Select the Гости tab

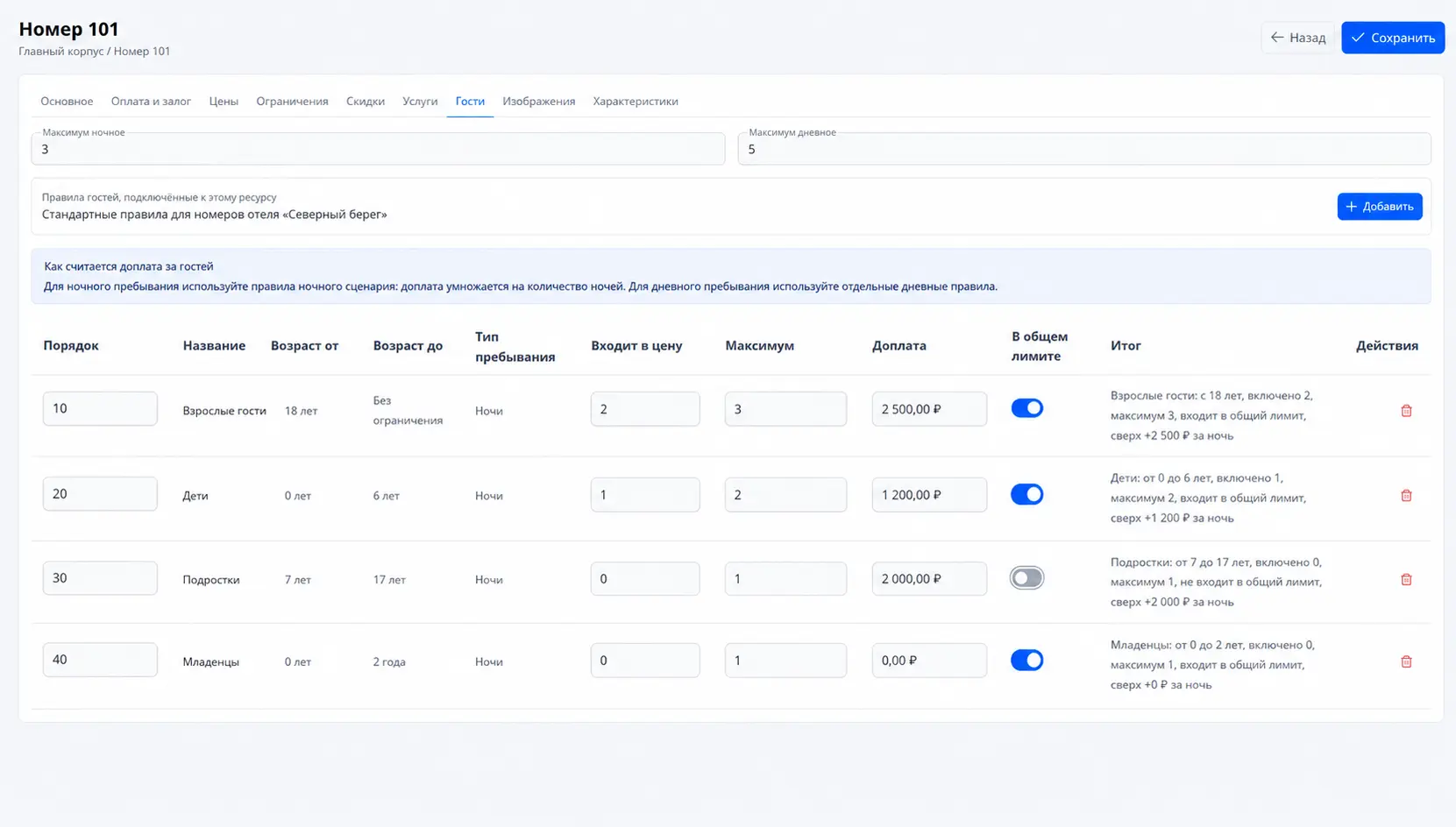pyautogui.click(x=470, y=102)
